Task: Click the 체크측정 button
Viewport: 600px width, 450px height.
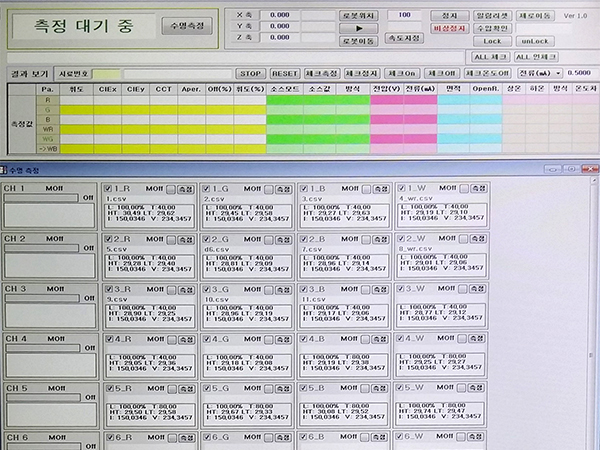Action: [x=322, y=73]
